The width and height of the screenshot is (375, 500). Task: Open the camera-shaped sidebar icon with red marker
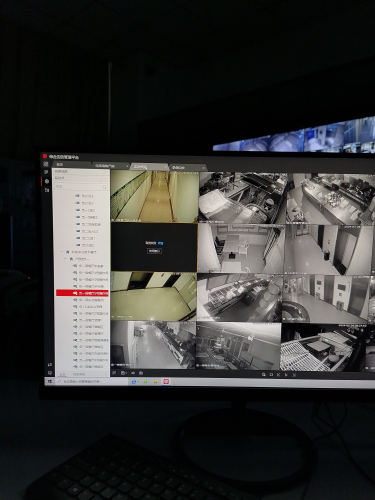point(47,181)
